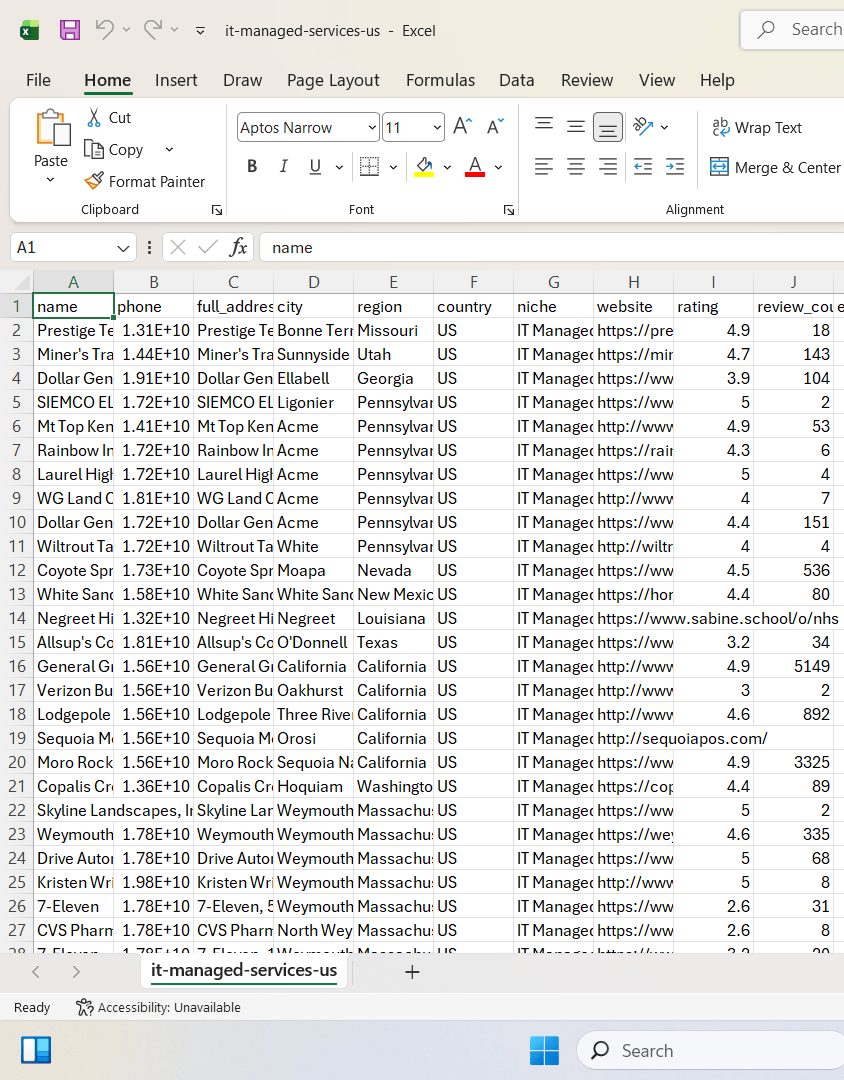Screen dimensions: 844x1080
Task: Click the taskbar Search box
Action: 710,1050
